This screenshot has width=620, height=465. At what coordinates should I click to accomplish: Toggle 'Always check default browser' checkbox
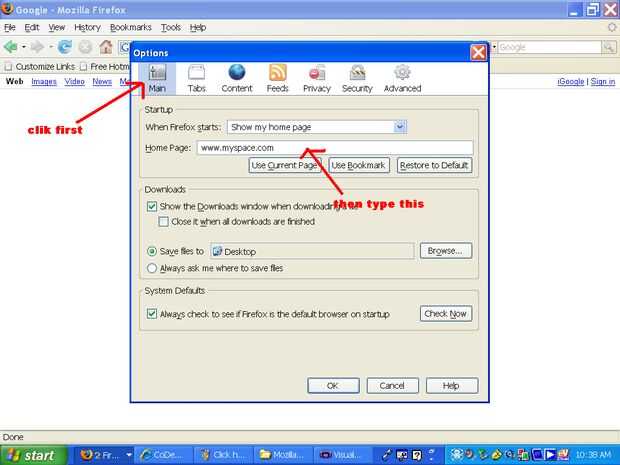point(152,314)
